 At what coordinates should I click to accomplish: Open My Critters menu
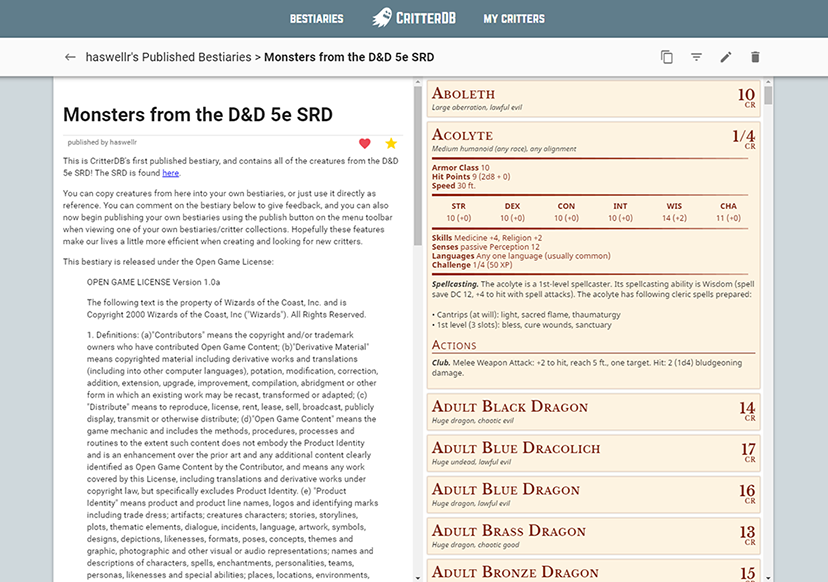[x=514, y=19]
